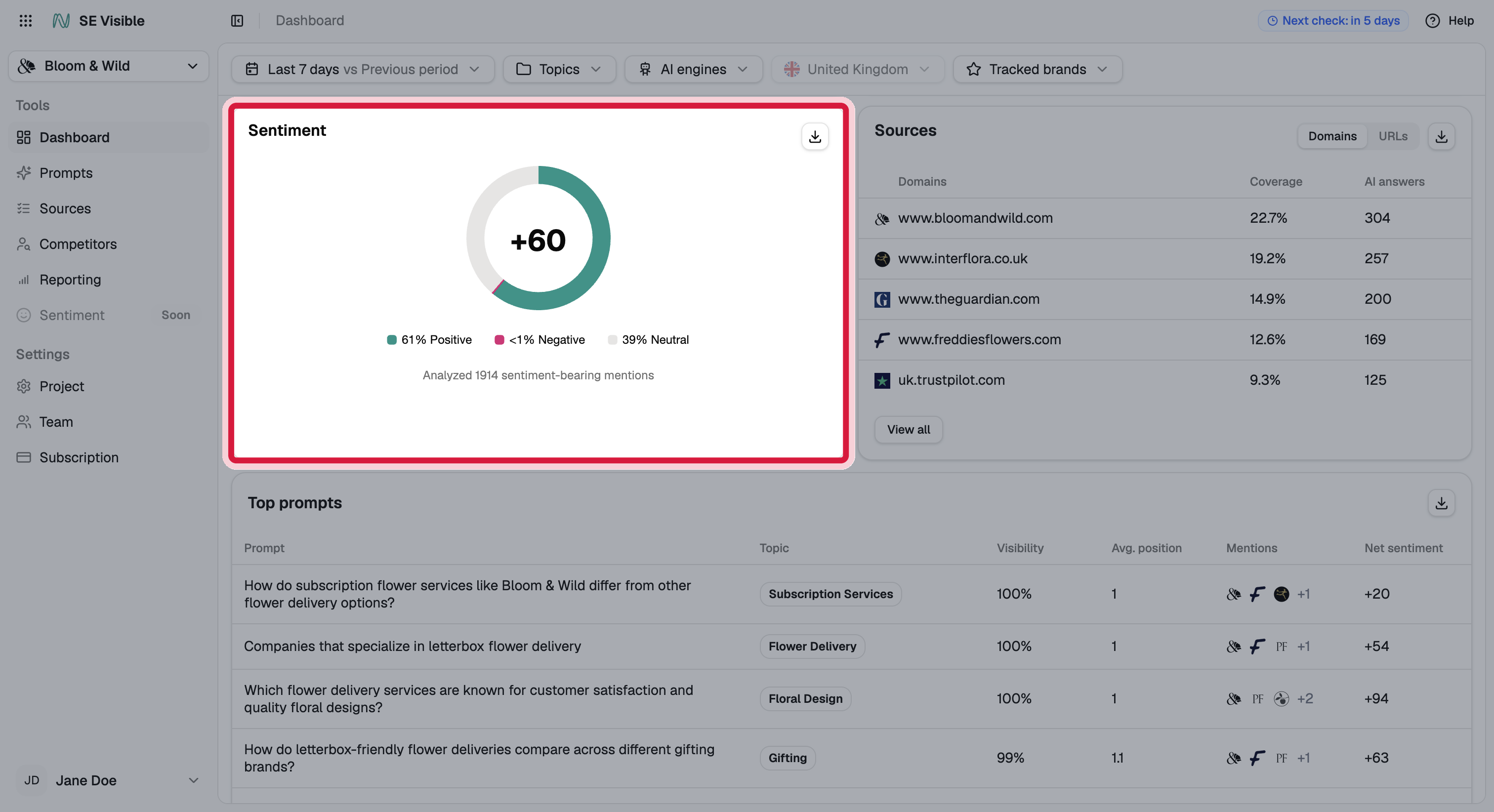This screenshot has height=812, width=1494.
Task: Click Interflora mention icon in the +20 row
Action: [1281, 594]
